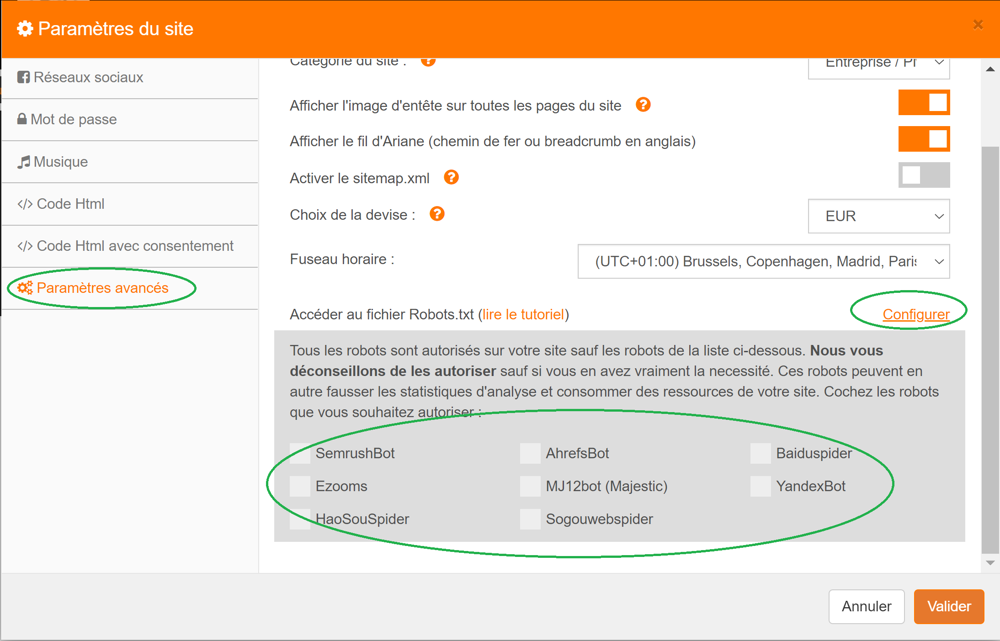Click the help icon for header image option
The width and height of the screenshot is (1000, 641).
pyautogui.click(x=643, y=105)
